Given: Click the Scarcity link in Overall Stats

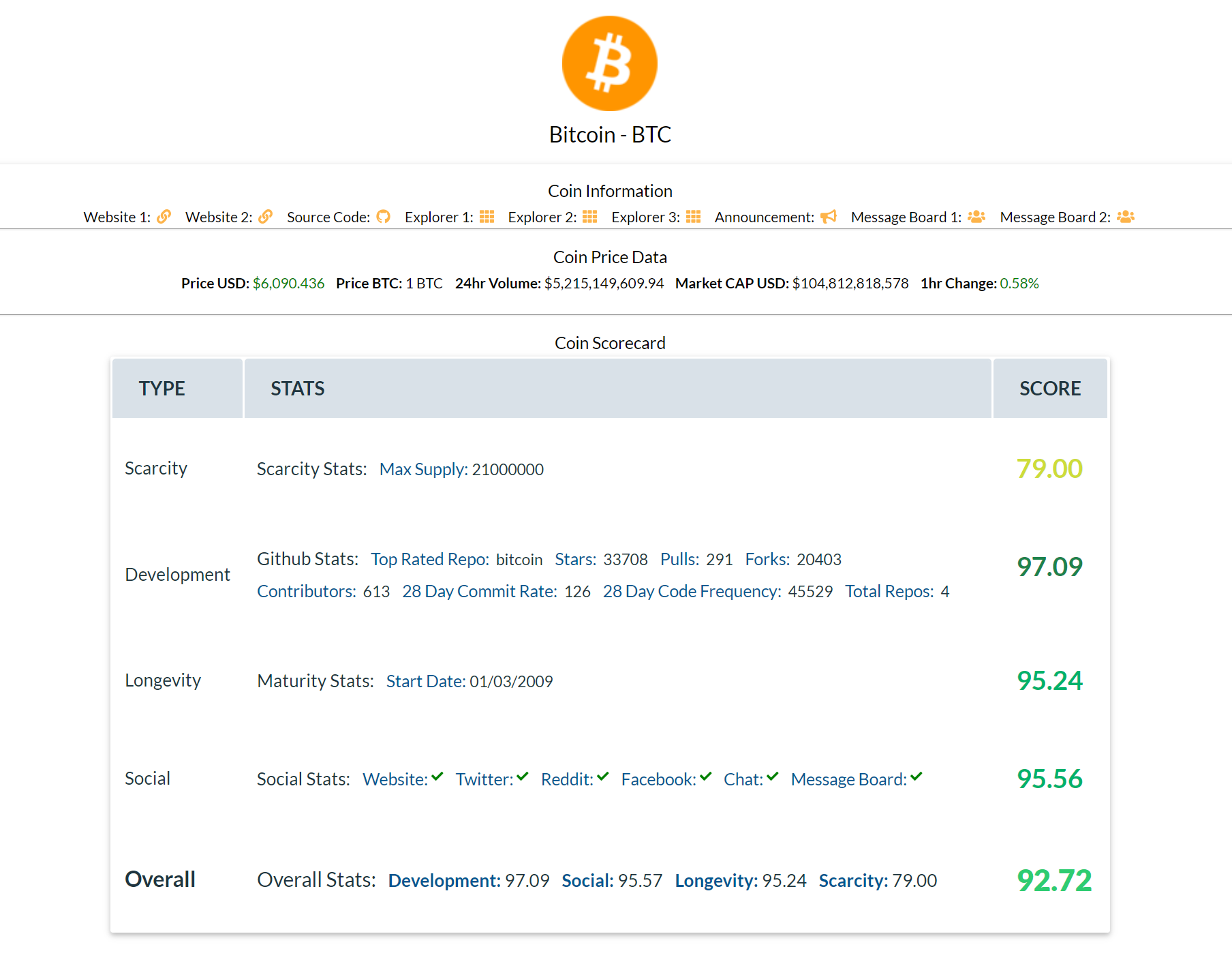Looking at the screenshot, I should pos(854,881).
